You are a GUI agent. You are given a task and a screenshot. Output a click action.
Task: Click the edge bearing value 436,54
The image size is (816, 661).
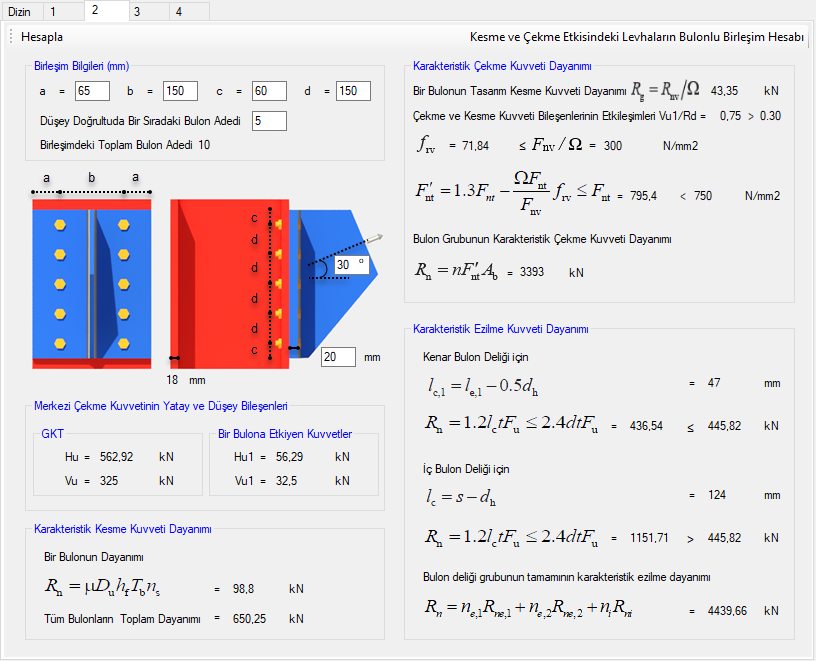tap(646, 426)
